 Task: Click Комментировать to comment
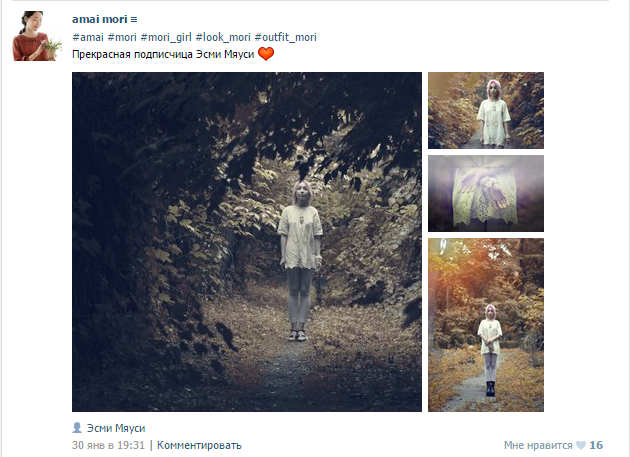(x=199, y=445)
